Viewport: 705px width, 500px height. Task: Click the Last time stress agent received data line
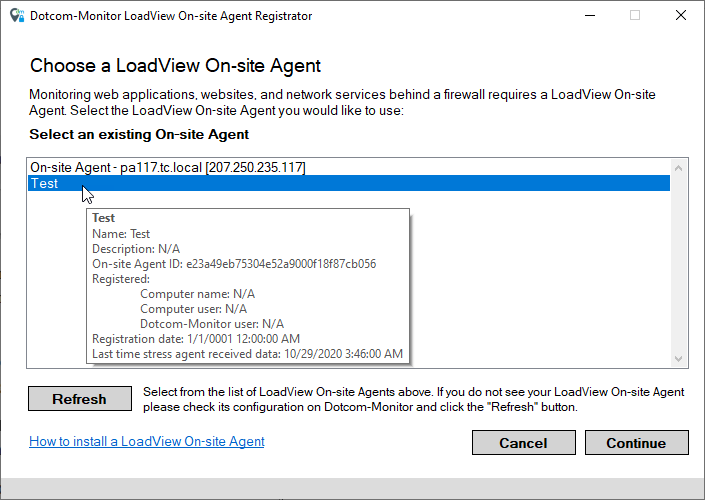point(247,354)
